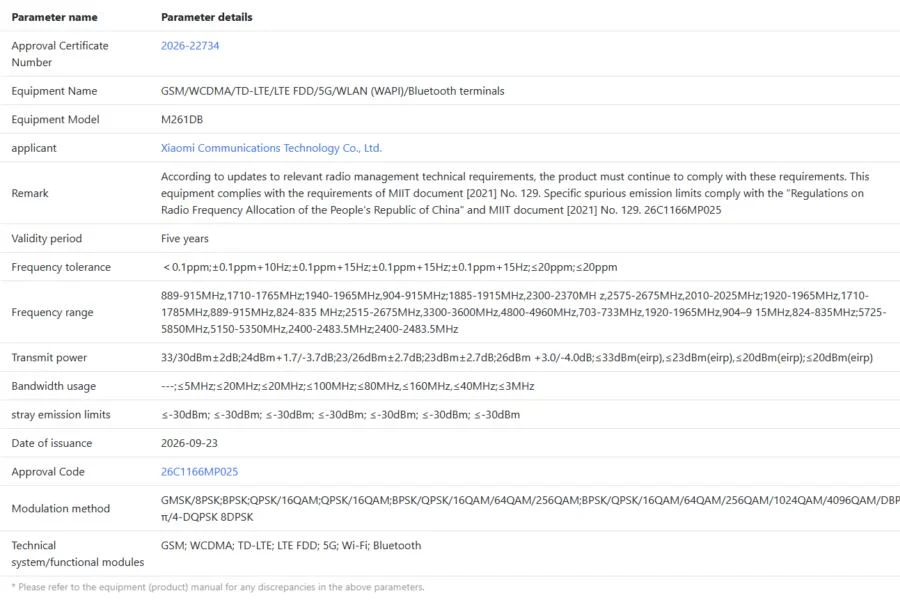Click the 'Please refer to the equipment manual' footnote
This screenshot has width=900, height=600.
tap(218, 587)
